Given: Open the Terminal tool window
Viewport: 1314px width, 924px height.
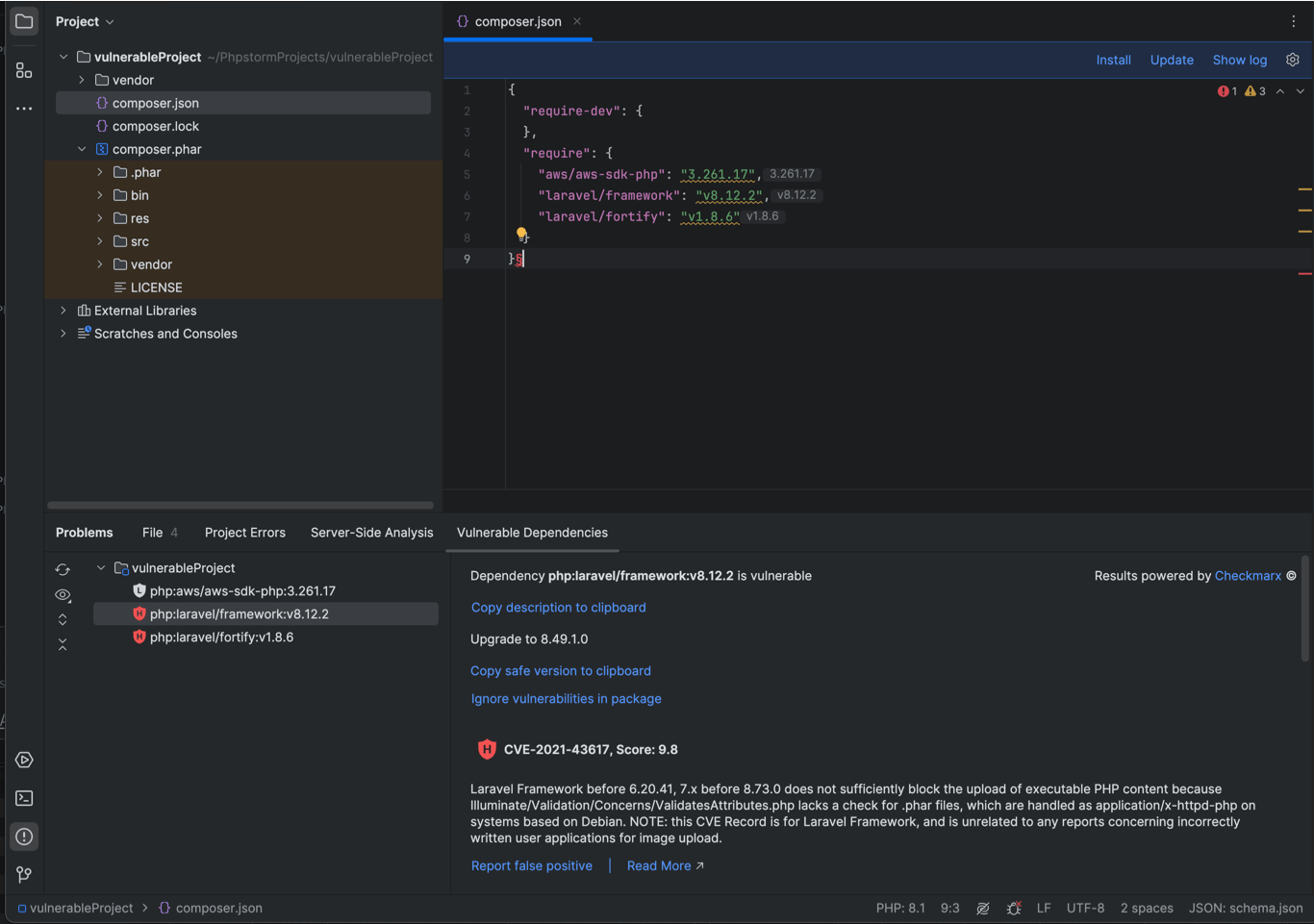Looking at the screenshot, I should click(x=24, y=798).
